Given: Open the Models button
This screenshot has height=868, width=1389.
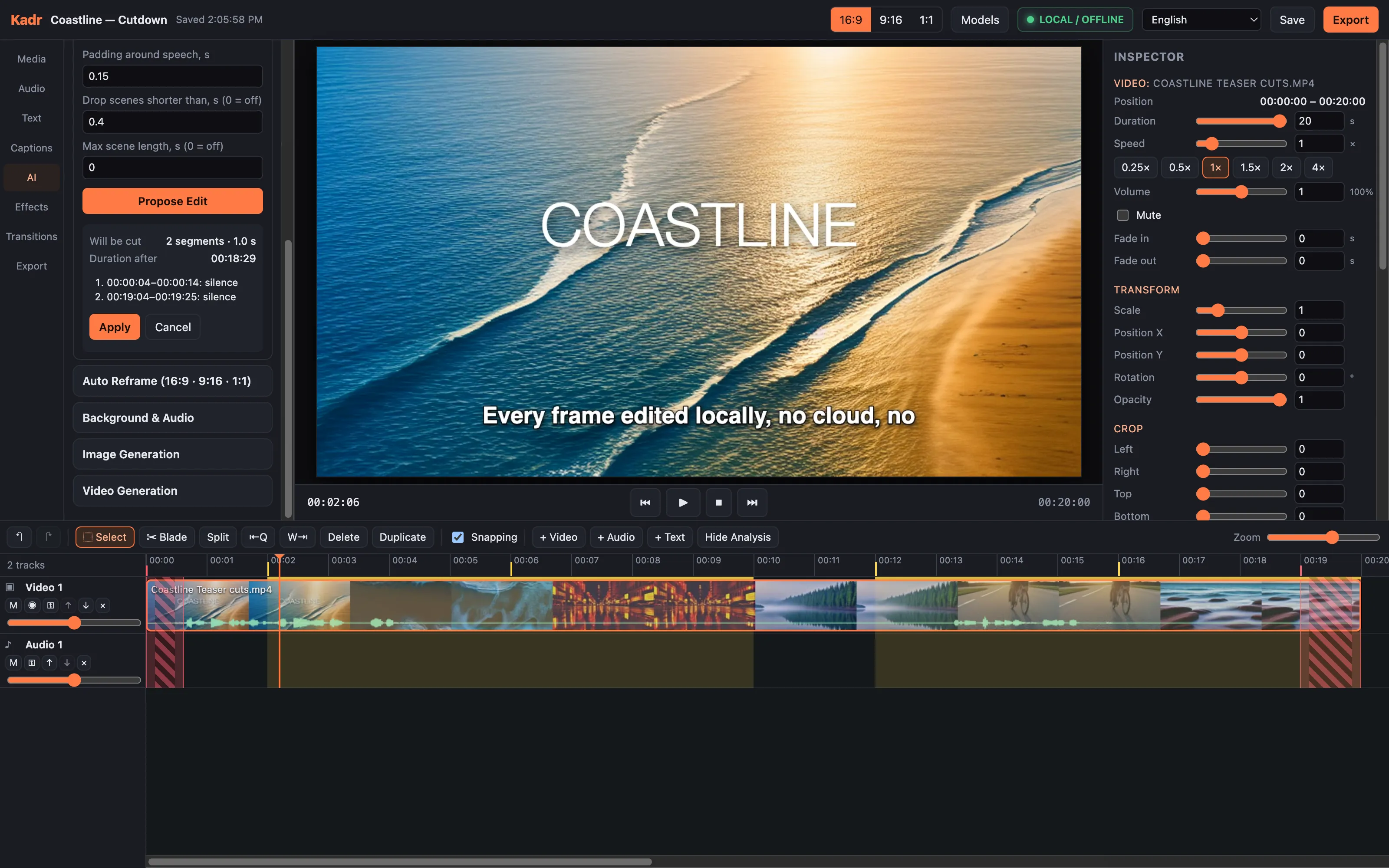Looking at the screenshot, I should [979, 20].
